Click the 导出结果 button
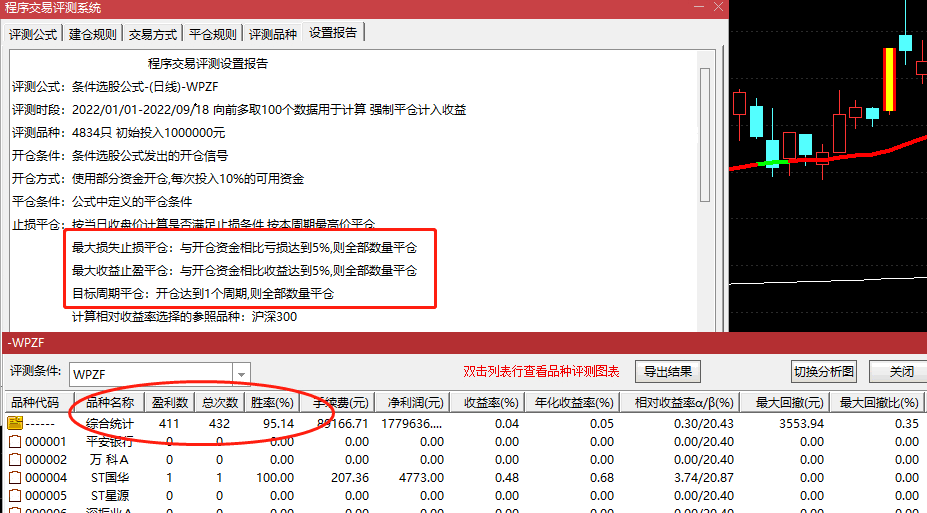 [x=668, y=372]
